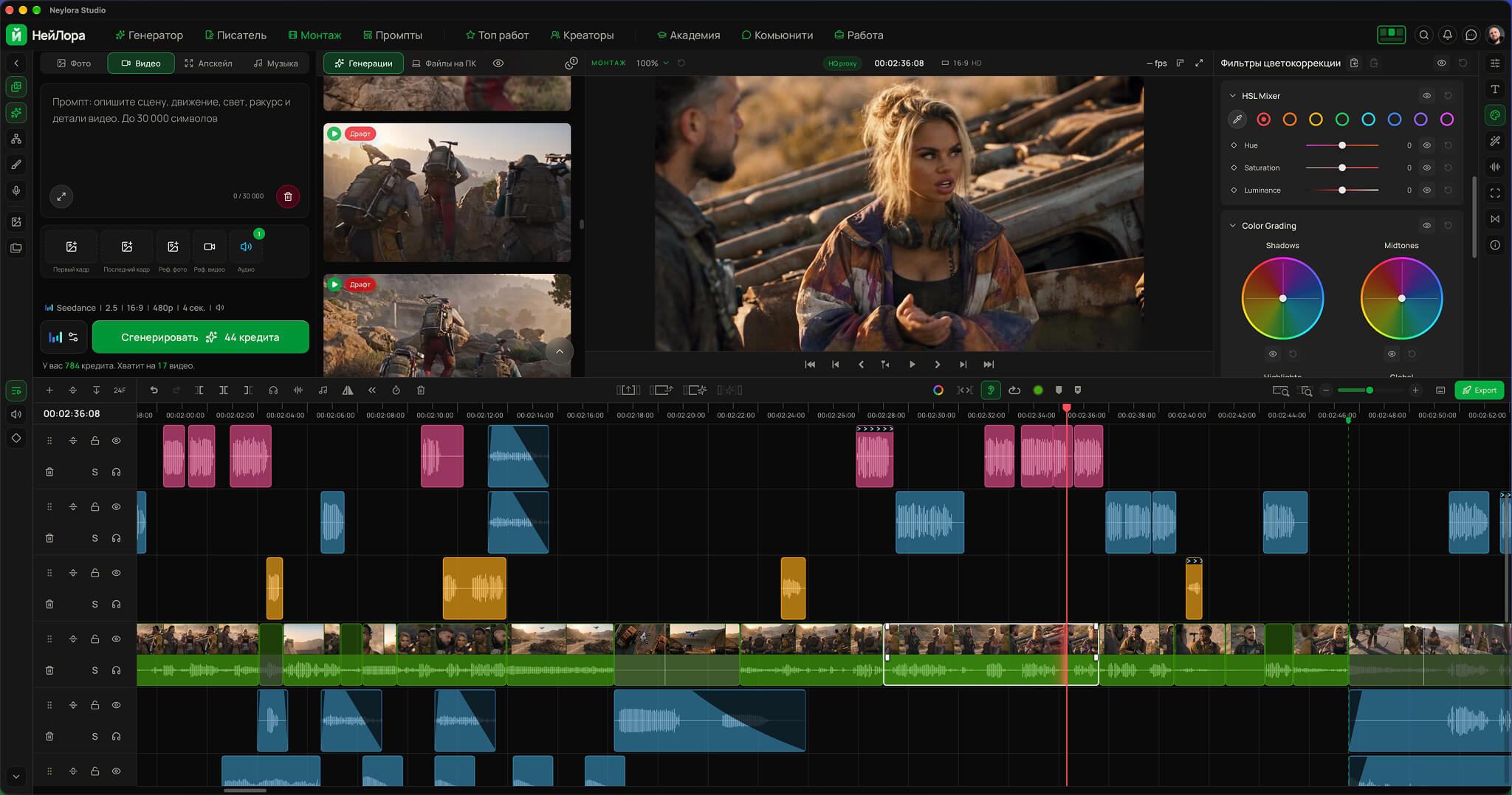Click fullscreen preview expand icon
Image resolution: width=1512 pixels, height=795 pixels.
coord(1199,63)
